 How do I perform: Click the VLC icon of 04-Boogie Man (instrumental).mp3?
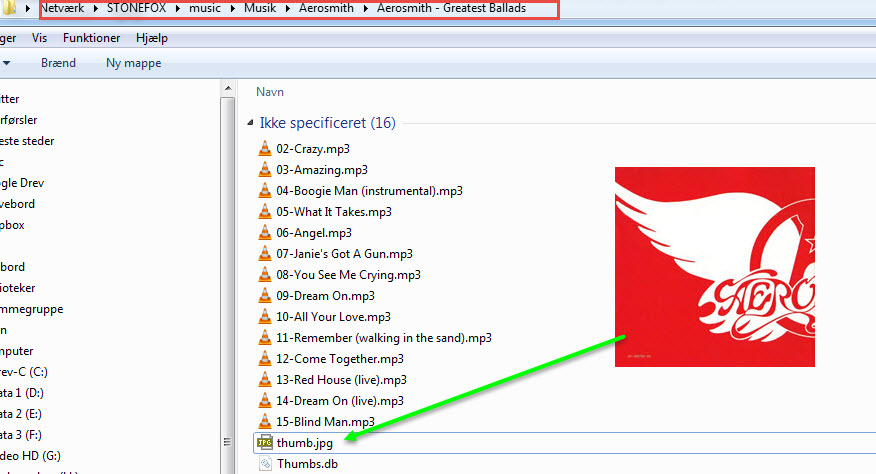[x=265, y=190]
